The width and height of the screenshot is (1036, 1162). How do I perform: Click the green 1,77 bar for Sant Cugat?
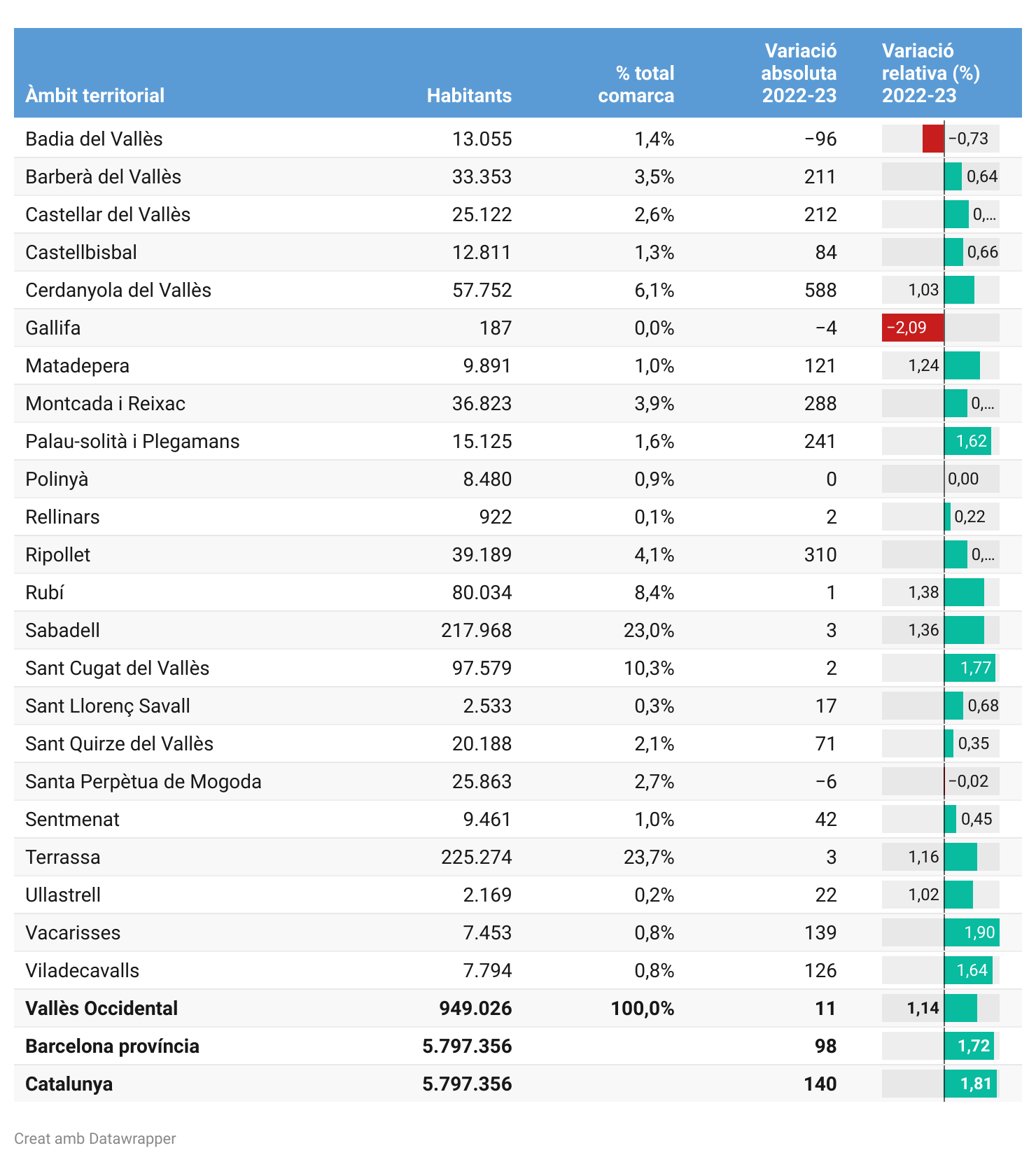click(x=969, y=668)
